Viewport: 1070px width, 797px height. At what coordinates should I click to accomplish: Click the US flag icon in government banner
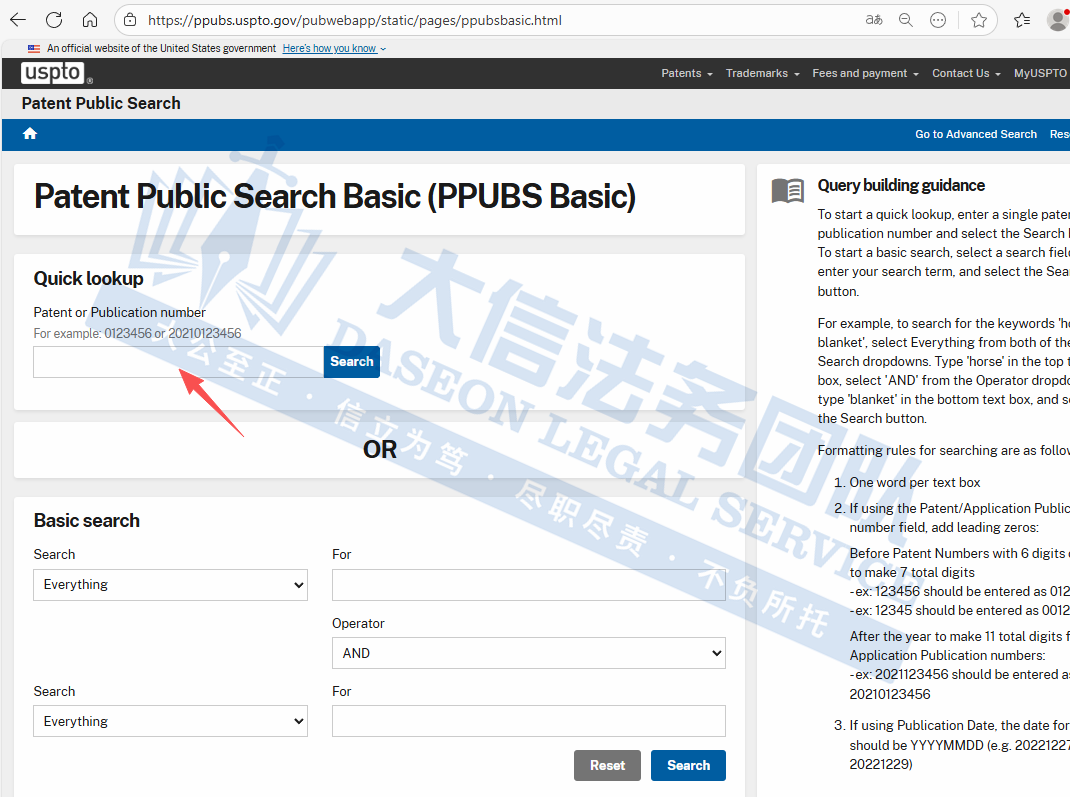34,48
